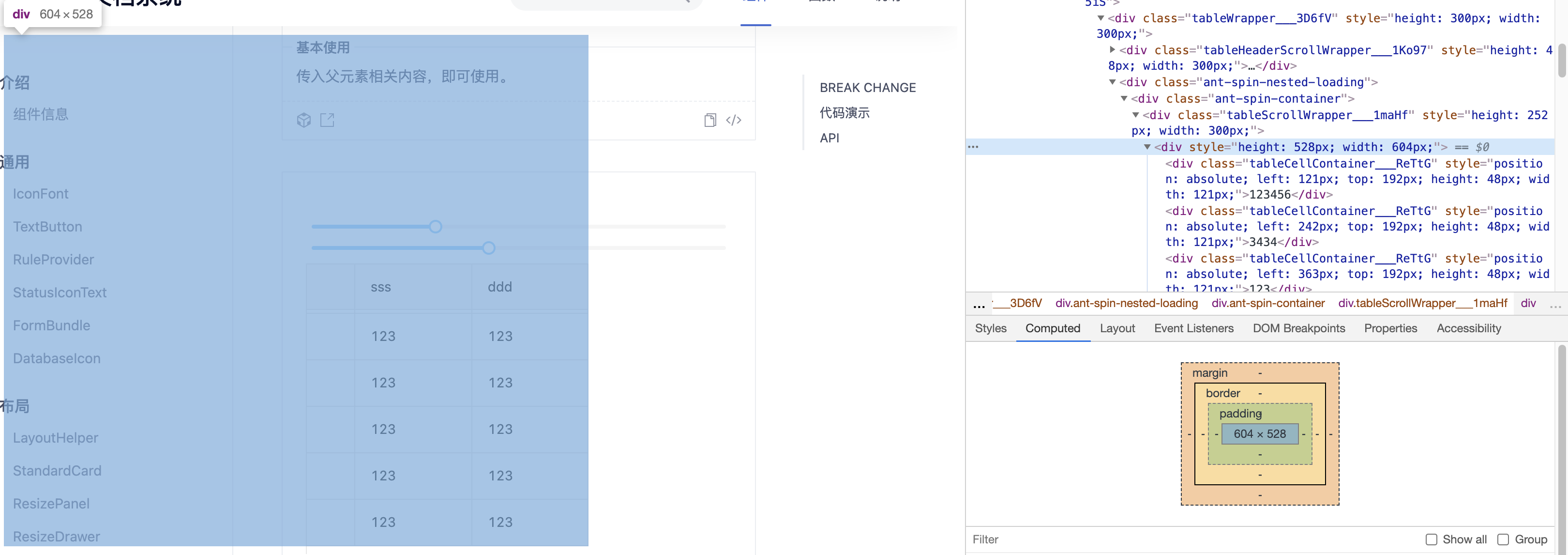Open the Event Listeners tab
Screen dimensions: 1568x555
pyautogui.click(x=1193, y=328)
